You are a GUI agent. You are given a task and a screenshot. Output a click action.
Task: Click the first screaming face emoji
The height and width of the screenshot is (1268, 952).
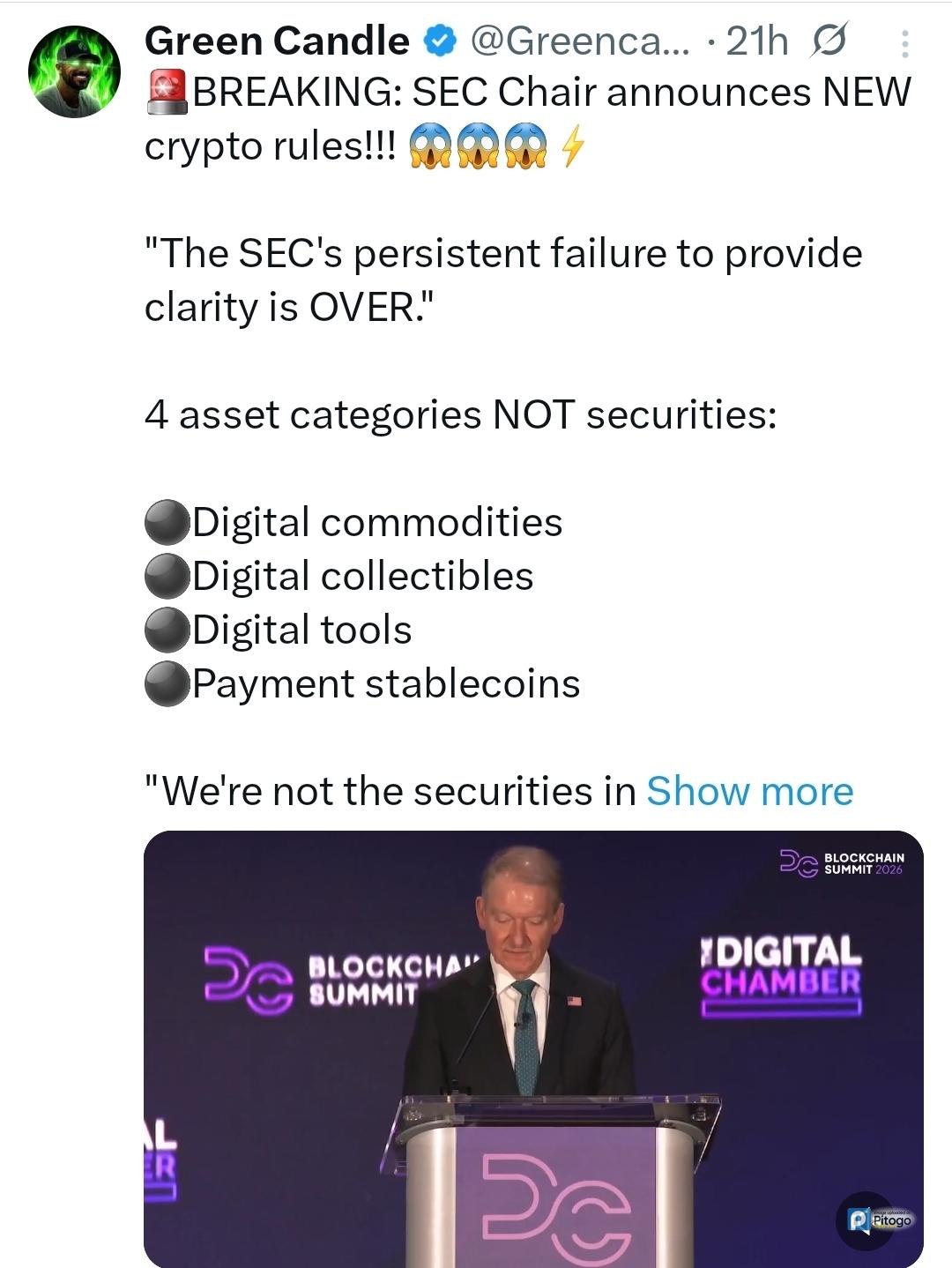431,145
